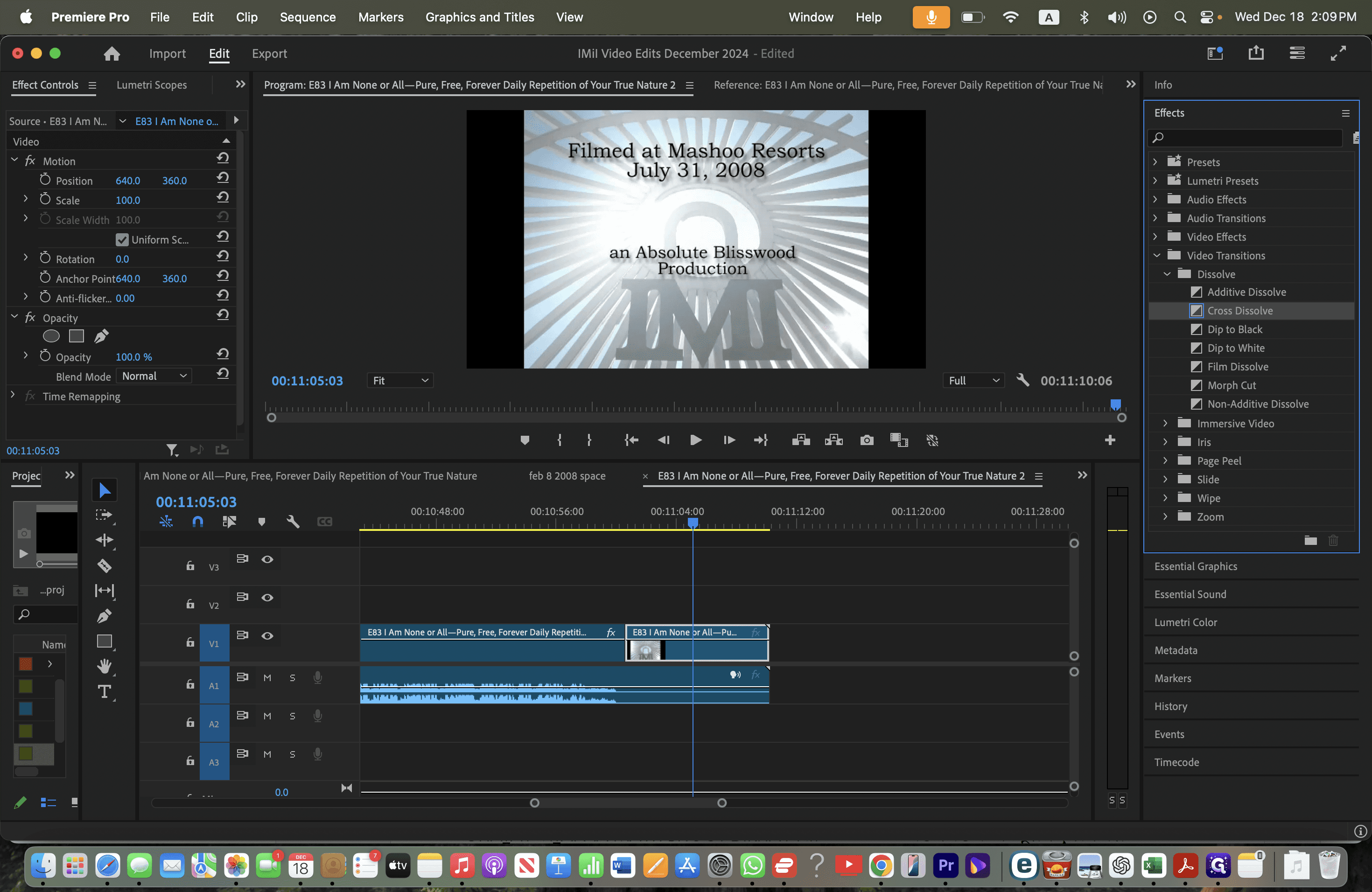Toggle V2 track visibility eye
This screenshot has width=1372, height=892.
(267, 598)
